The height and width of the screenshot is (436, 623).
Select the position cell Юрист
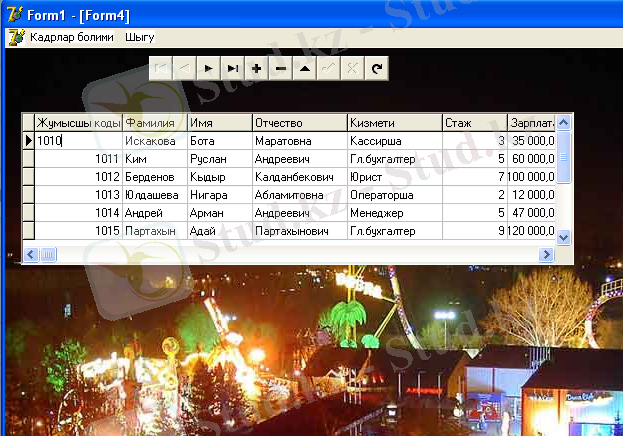395,177
